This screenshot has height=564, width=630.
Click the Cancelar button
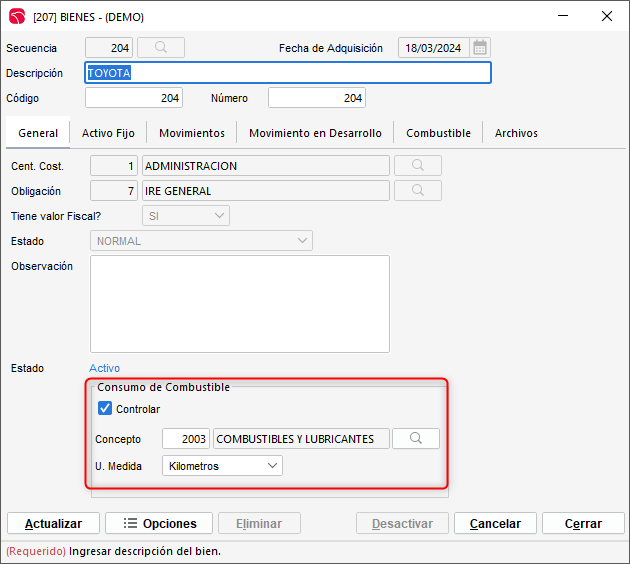click(495, 523)
